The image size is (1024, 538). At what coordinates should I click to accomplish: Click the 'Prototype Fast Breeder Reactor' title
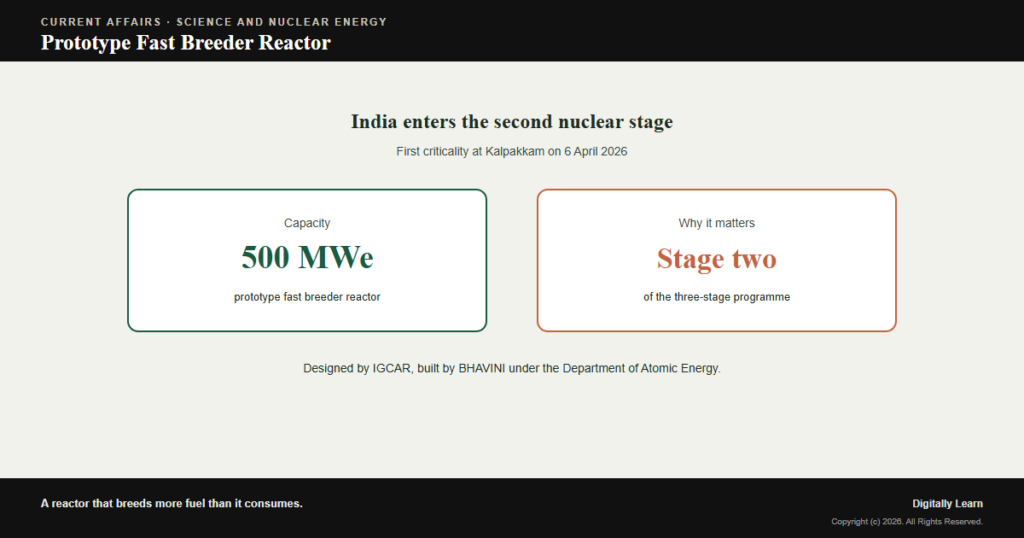click(x=185, y=43)
